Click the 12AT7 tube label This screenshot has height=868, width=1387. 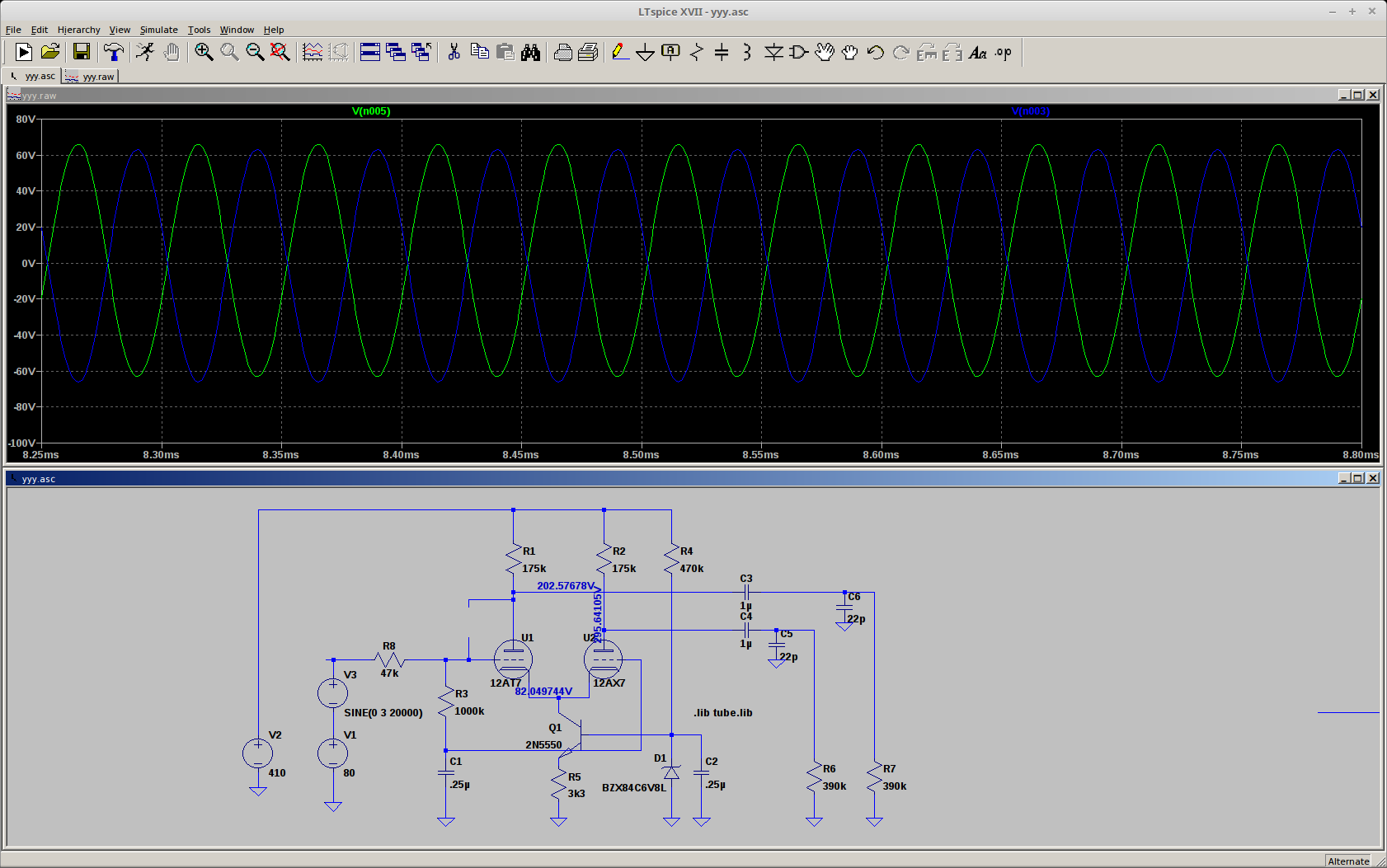[x=505, y=683]
